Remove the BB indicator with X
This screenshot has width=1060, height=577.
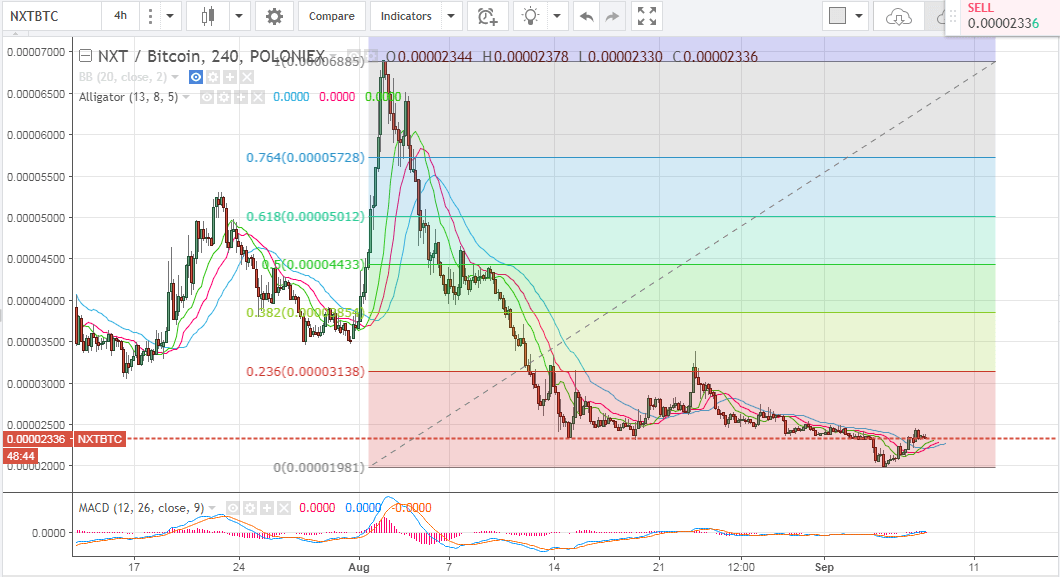(247, 77)
